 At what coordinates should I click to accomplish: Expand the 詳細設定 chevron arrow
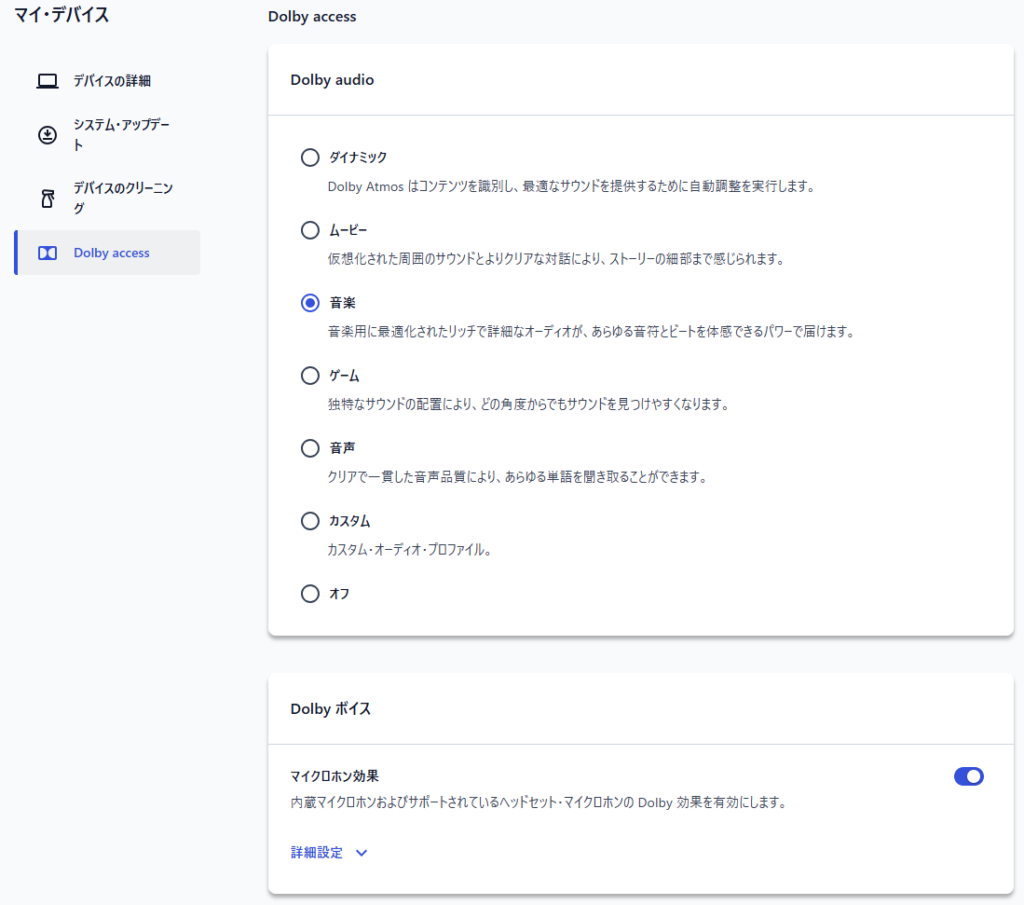click(x=361, y=853)
